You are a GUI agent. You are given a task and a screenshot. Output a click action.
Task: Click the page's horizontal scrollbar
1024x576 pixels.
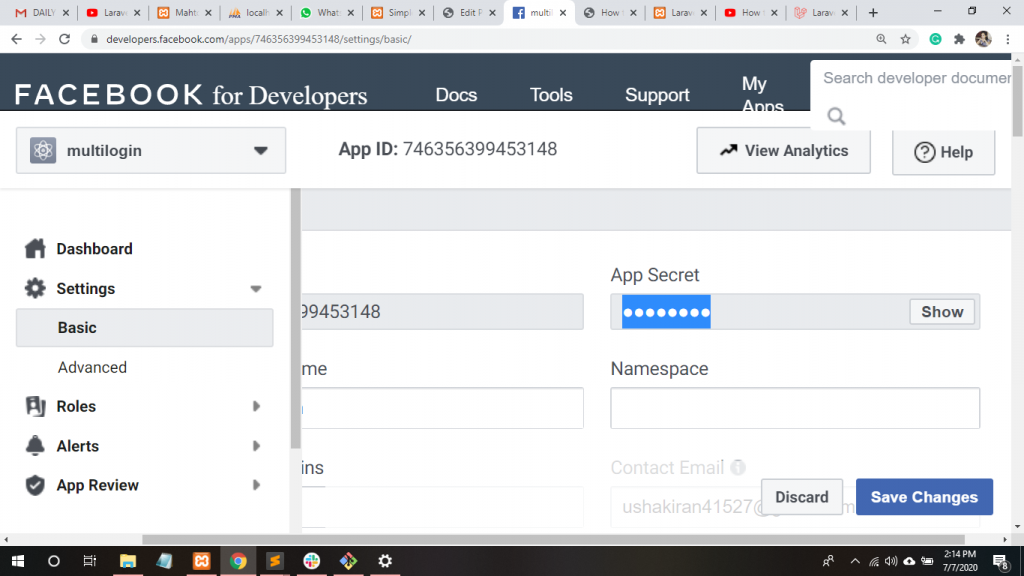(x=553, y=539)
